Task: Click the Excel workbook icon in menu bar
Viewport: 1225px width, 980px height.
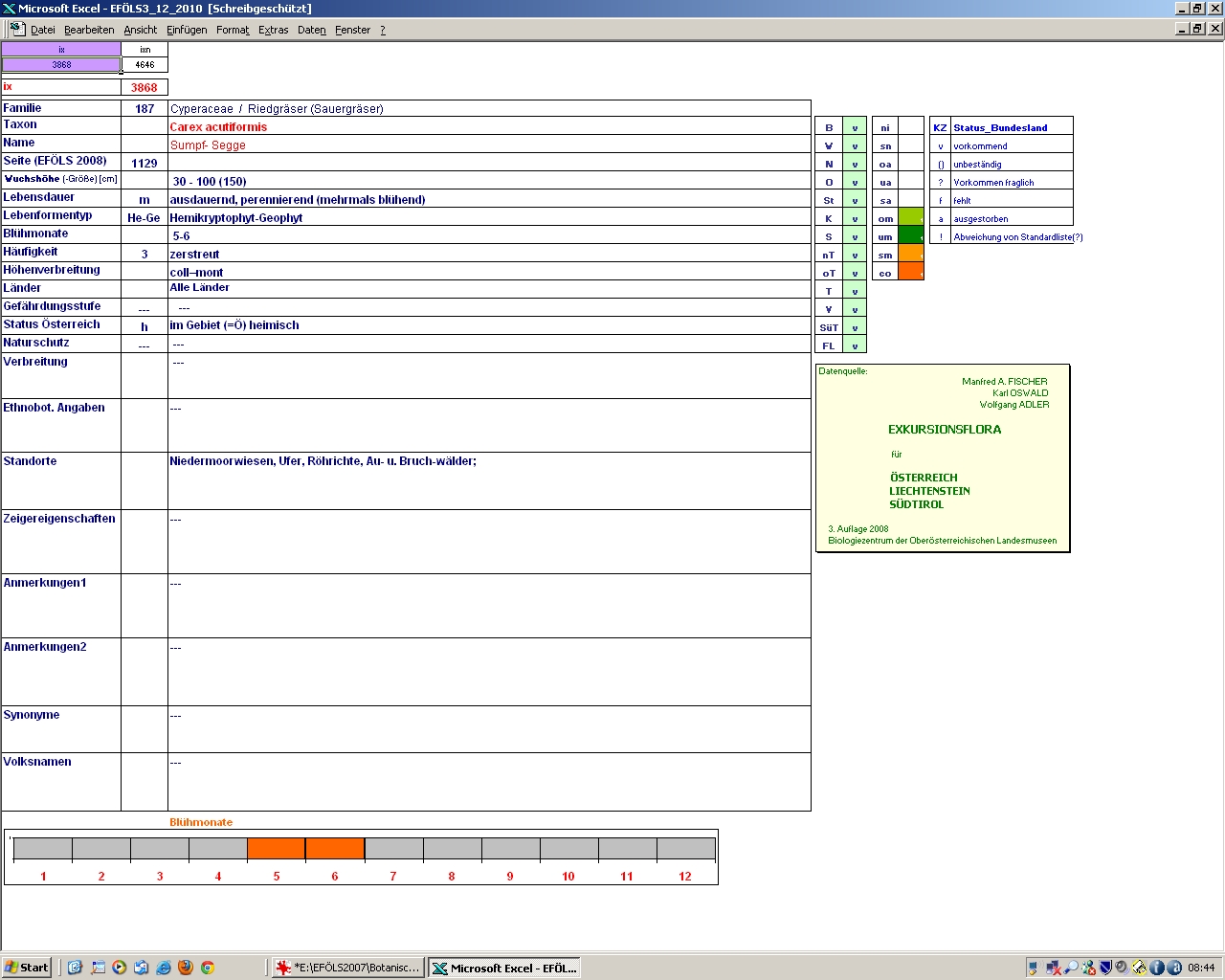Action: coord(17,30)
